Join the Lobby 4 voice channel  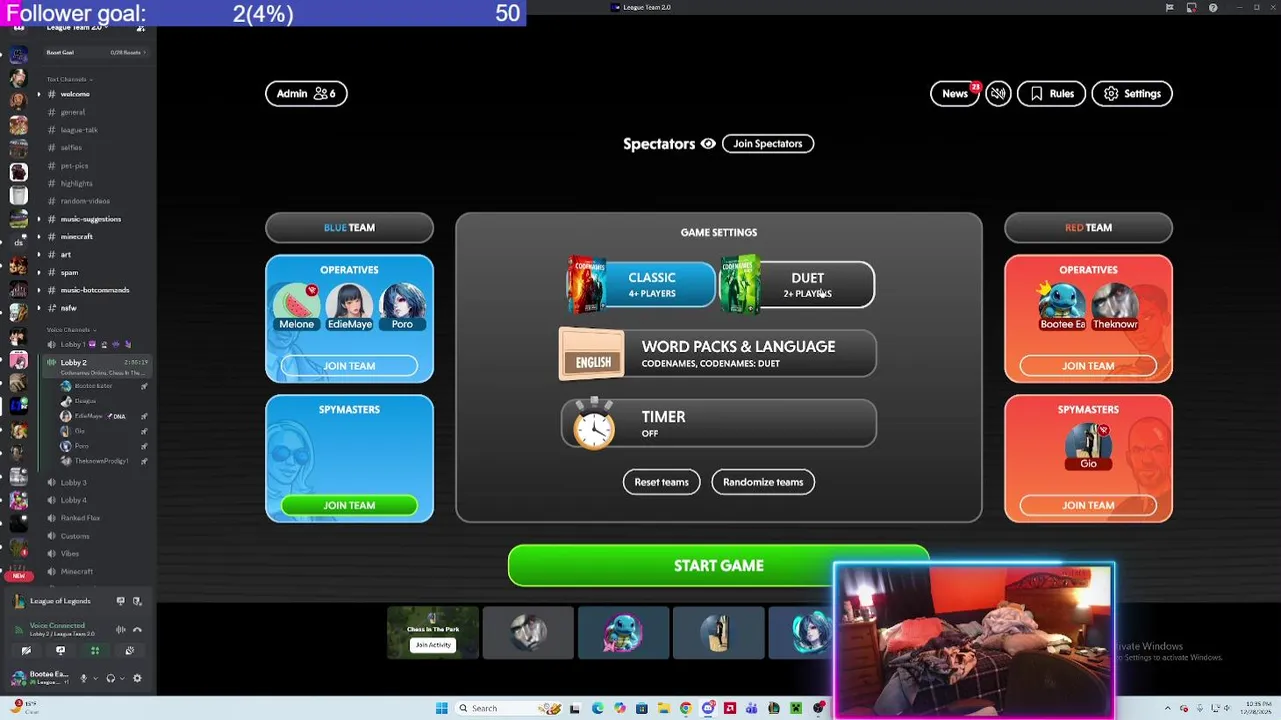click(x=73, y=500)
